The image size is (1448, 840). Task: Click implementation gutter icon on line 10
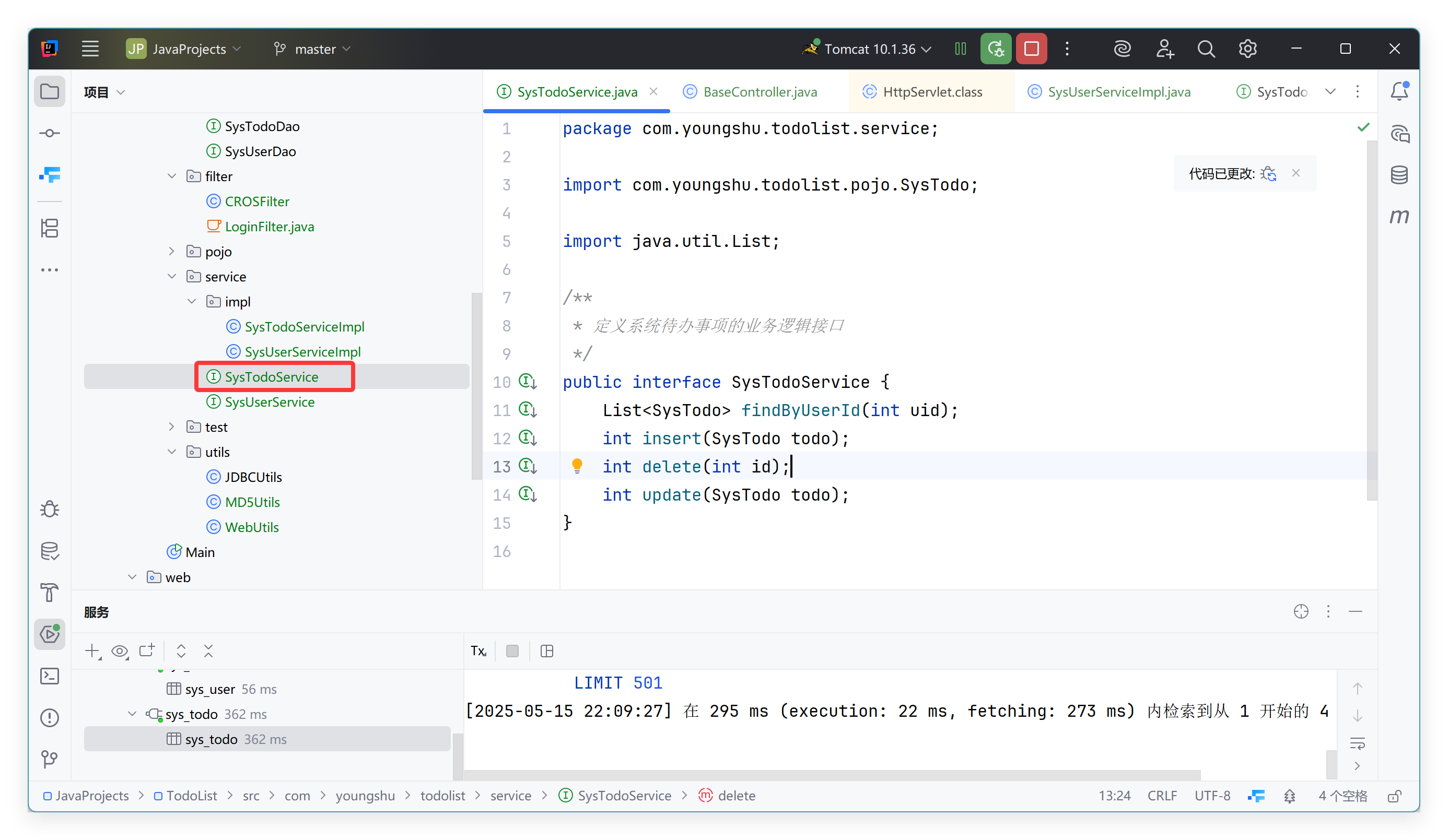coord(528,381)
